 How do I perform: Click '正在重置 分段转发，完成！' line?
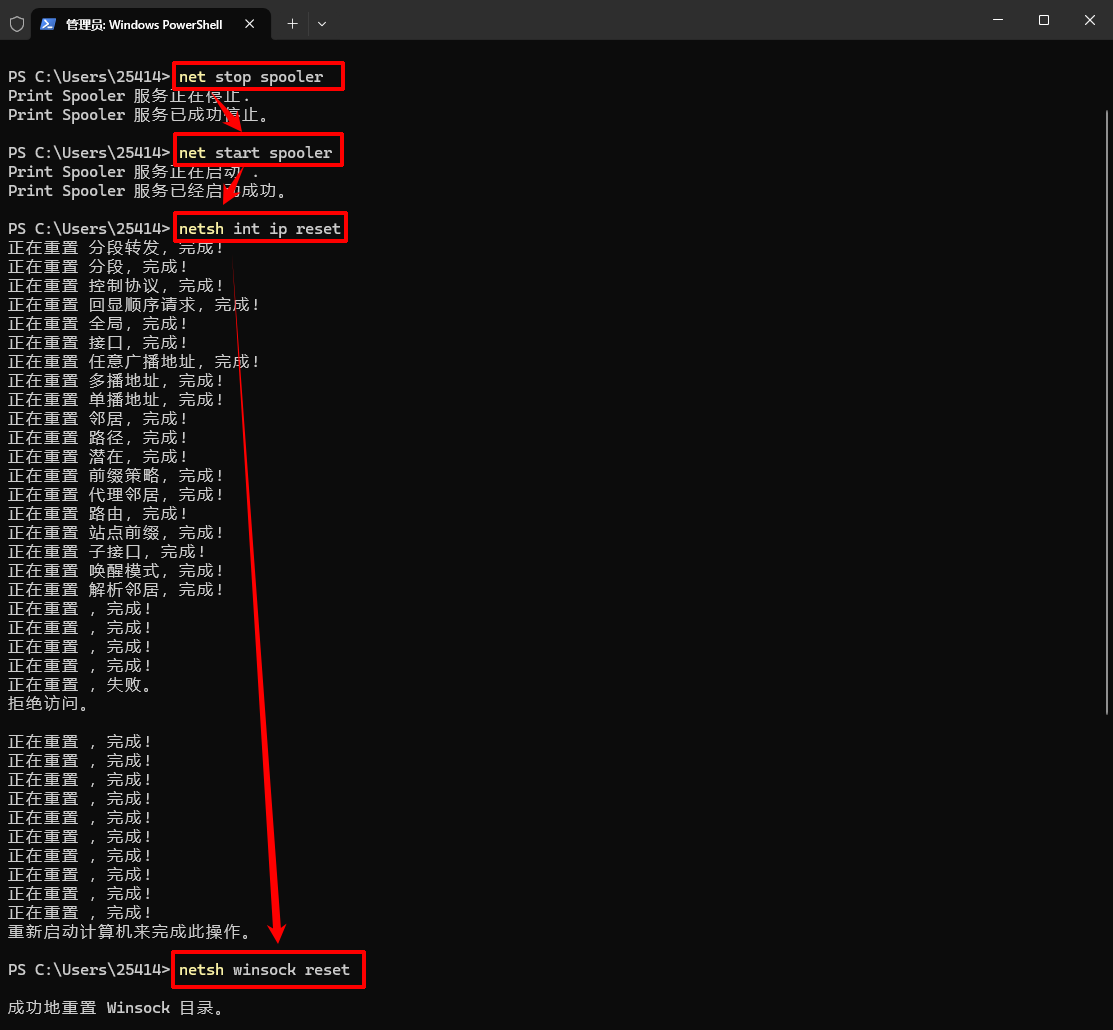click(116, 248)
